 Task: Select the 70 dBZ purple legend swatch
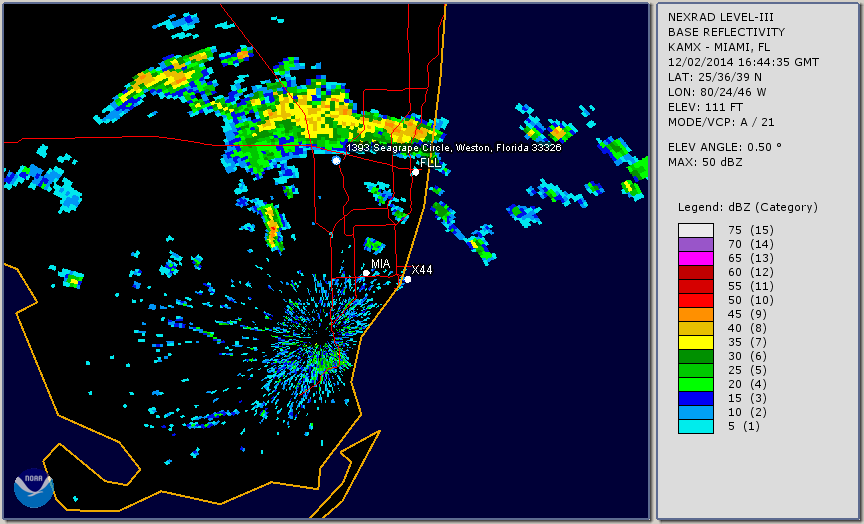pos(696,244)
